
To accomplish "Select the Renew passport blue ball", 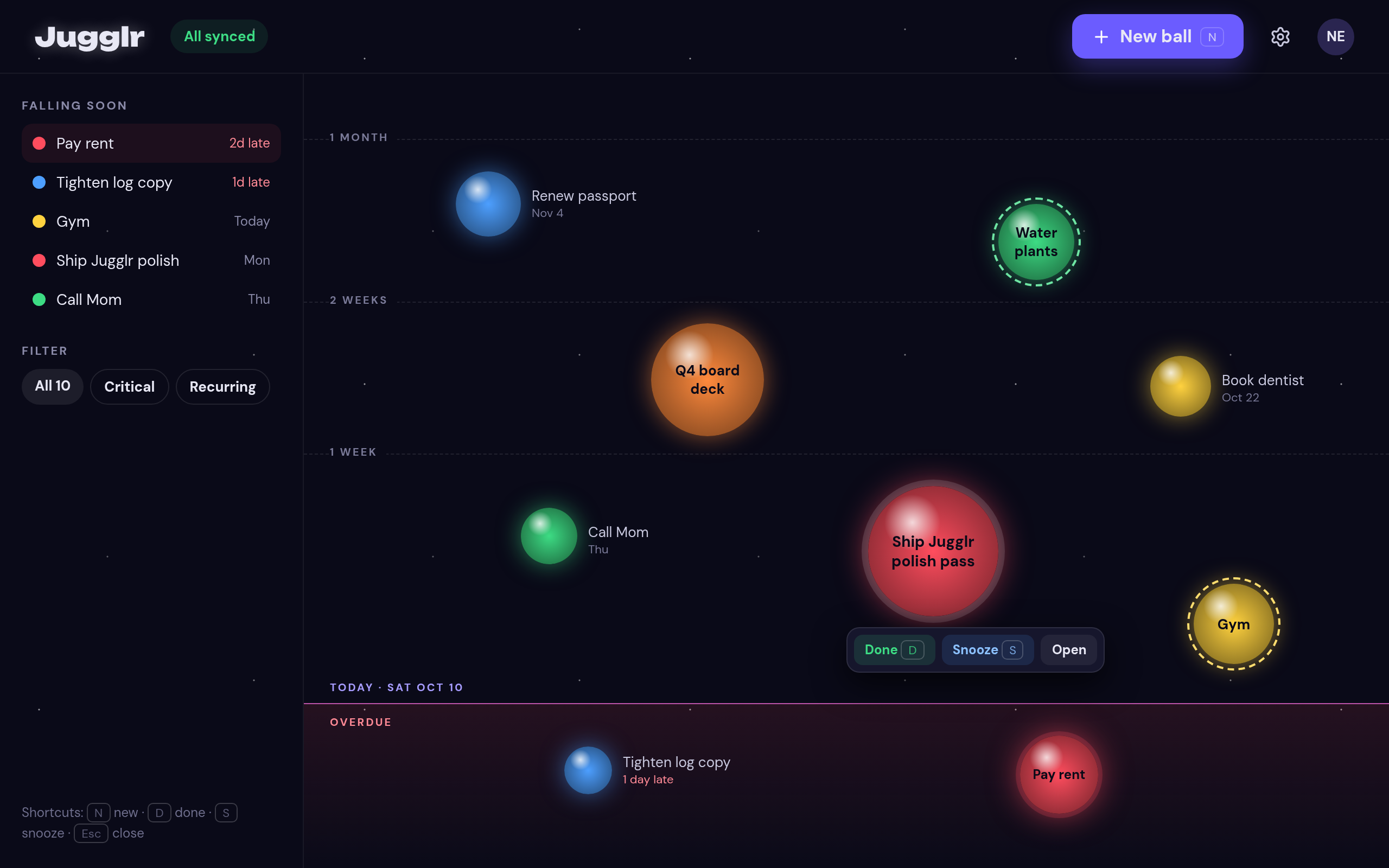I will [x=488, y=204].
